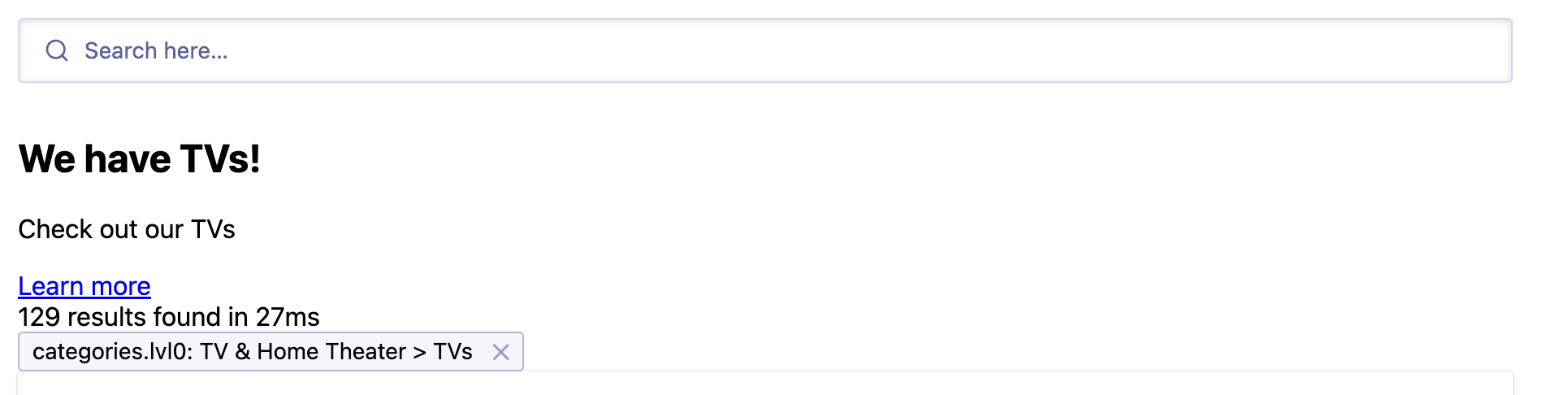Click the word "TVs!" in the heading
The height and width of the screenshot is (395, 1568).
[x=220, y=158]
